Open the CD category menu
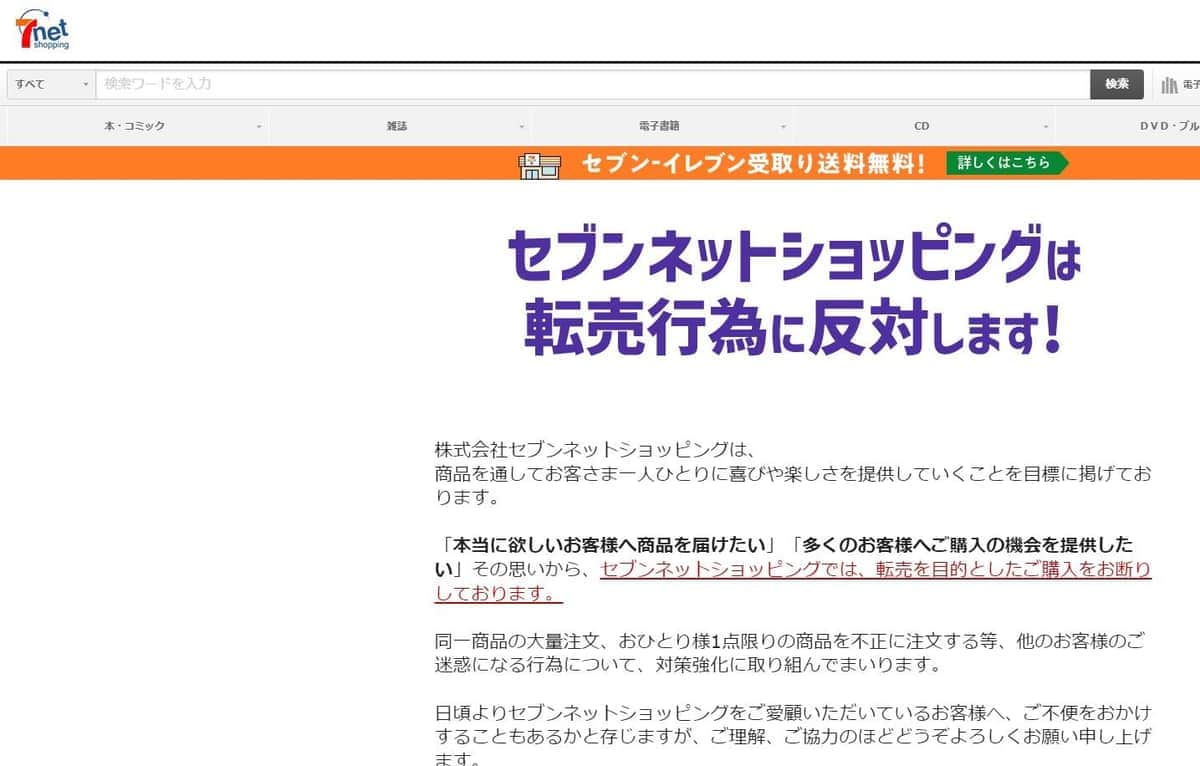The height and width of the screenshot is (766, 1200). (920, 126)
